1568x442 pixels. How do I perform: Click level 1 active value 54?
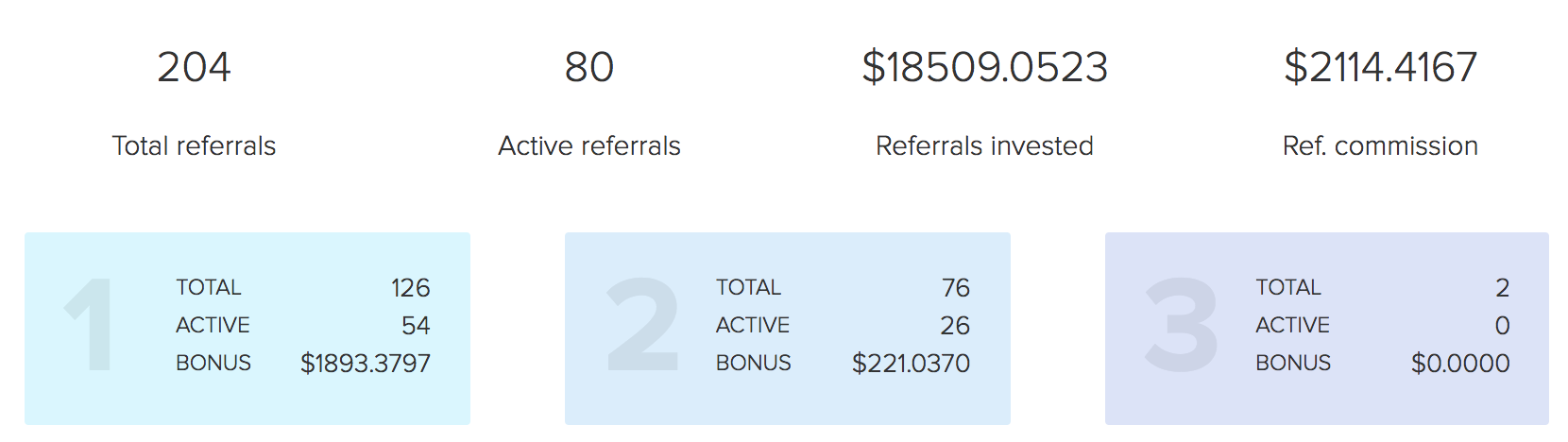coord(416,325)
